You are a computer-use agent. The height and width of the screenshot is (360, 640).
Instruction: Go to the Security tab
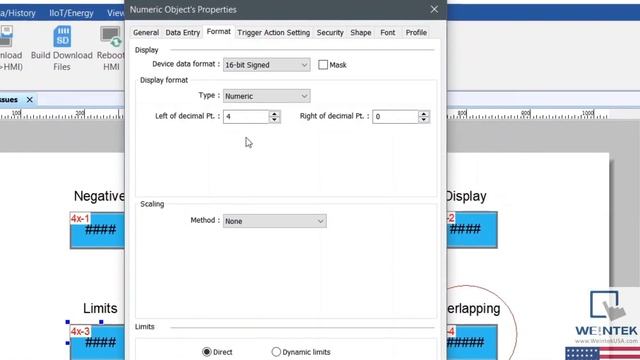click(330, 33)
